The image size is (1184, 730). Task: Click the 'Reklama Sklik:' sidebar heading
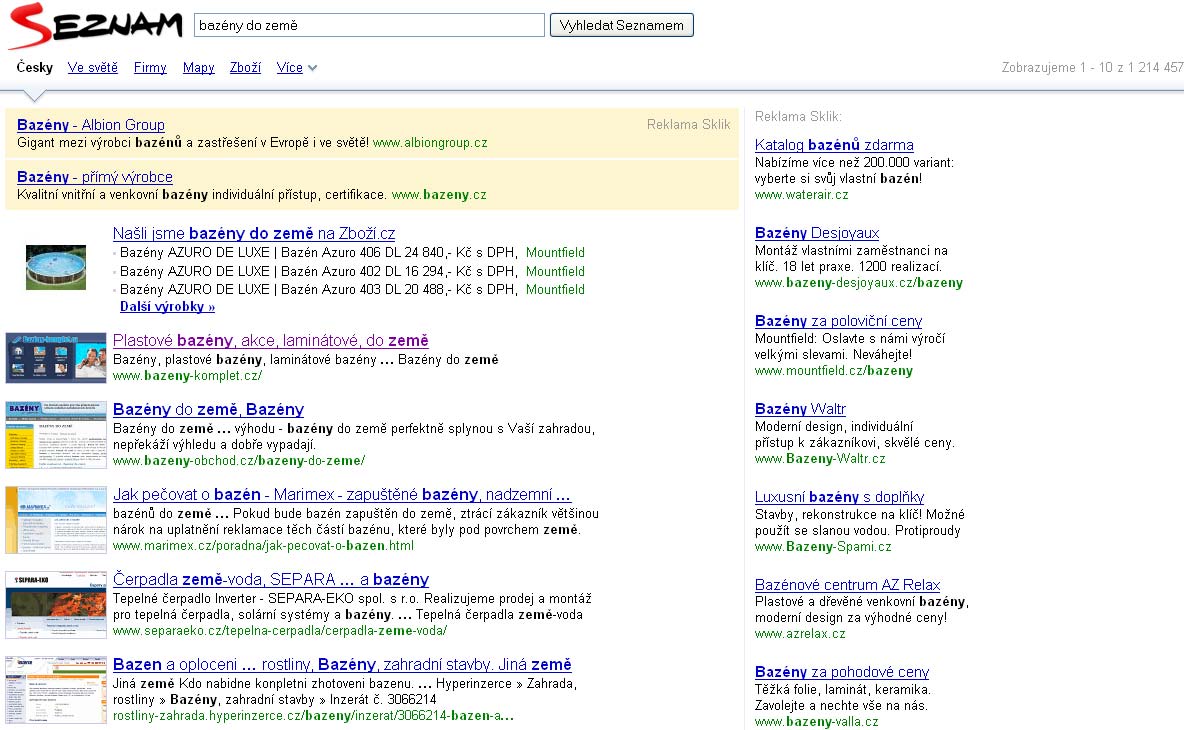[x=798, y=116]
